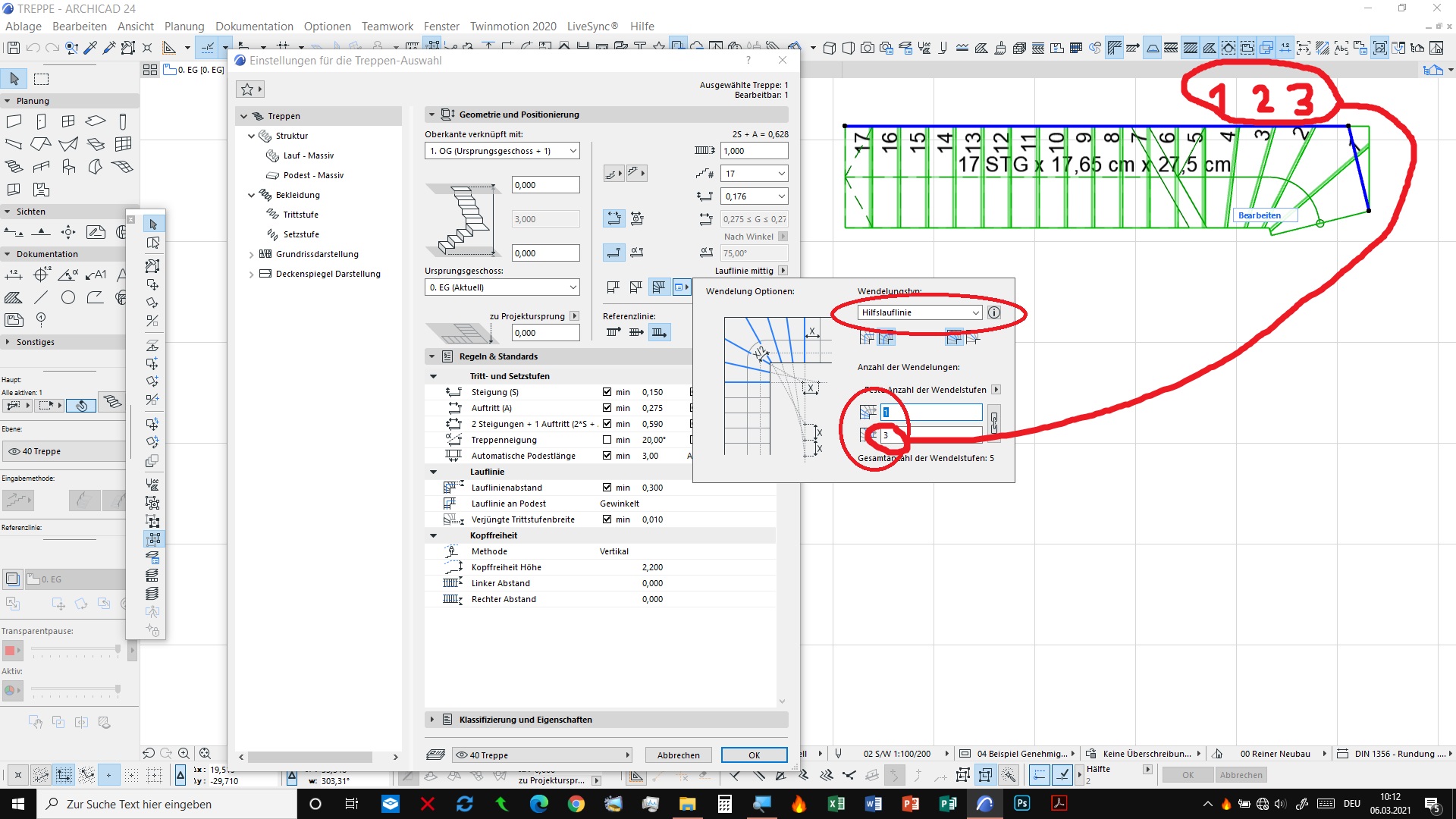Select the Circle tool in Dokumentation panel
The height and width of the screenshot is (819, 1456).
[68, 297]
